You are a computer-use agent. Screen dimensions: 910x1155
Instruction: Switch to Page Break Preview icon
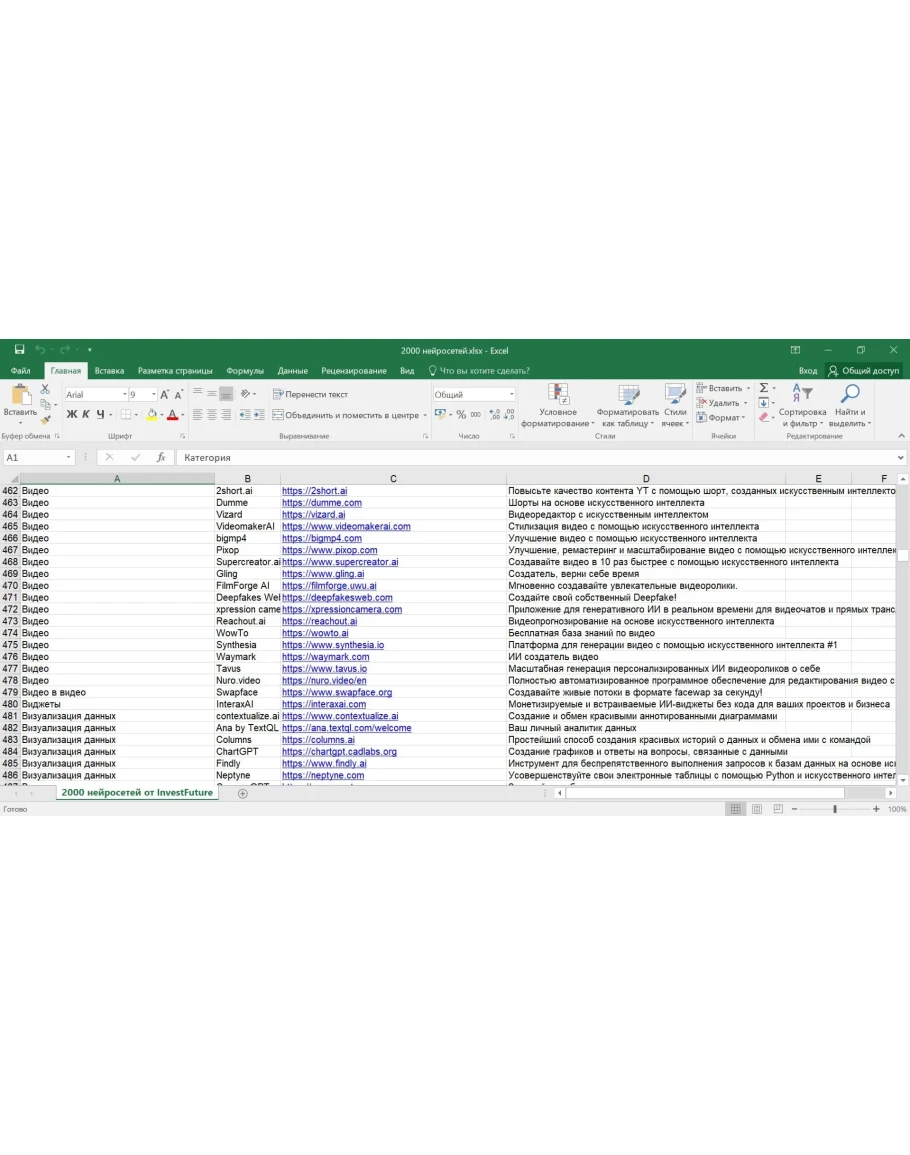point(778,809)
